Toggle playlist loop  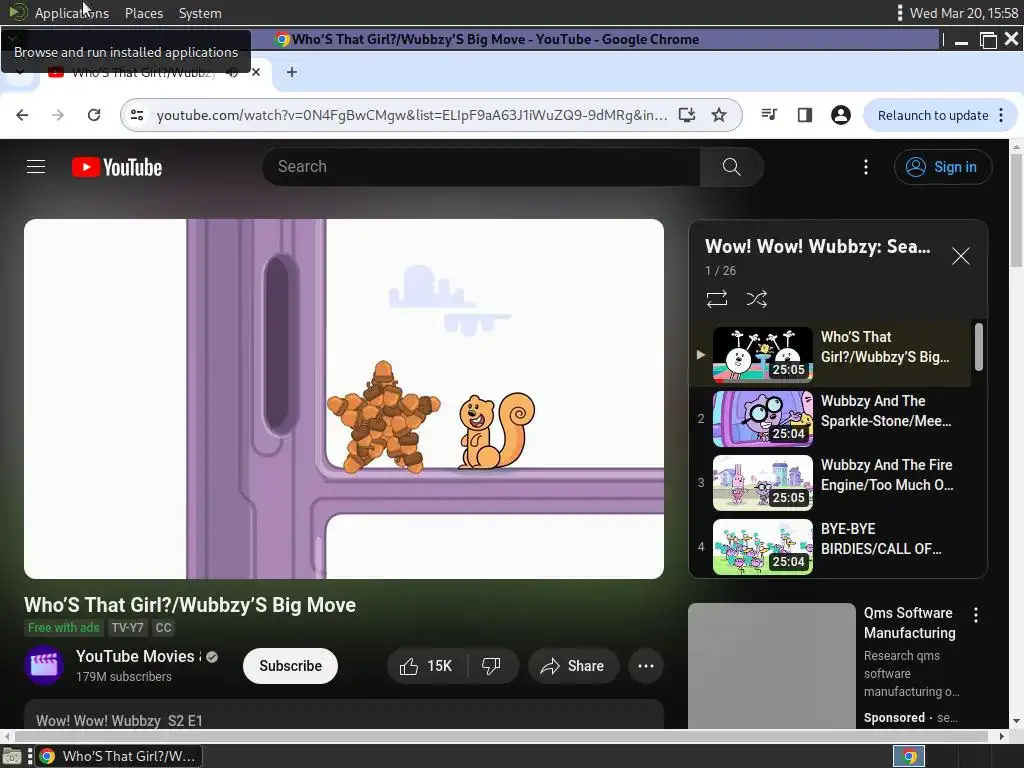(716, 299)
